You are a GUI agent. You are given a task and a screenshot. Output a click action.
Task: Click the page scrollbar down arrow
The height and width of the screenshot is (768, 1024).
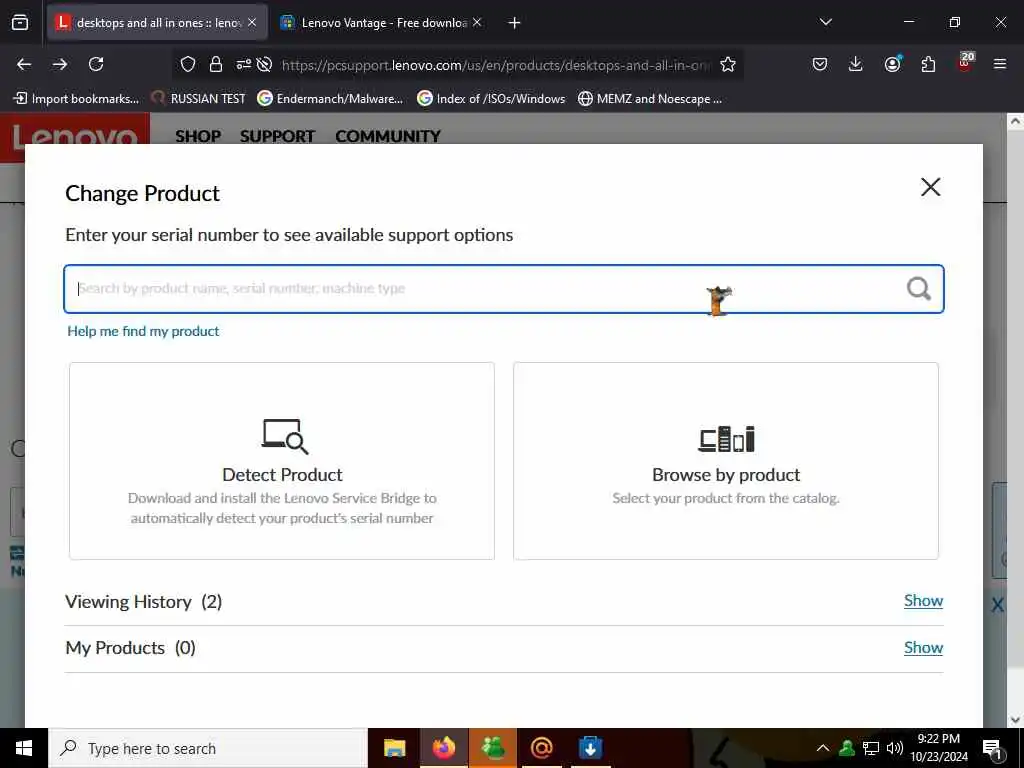(x=1015, y=720)
